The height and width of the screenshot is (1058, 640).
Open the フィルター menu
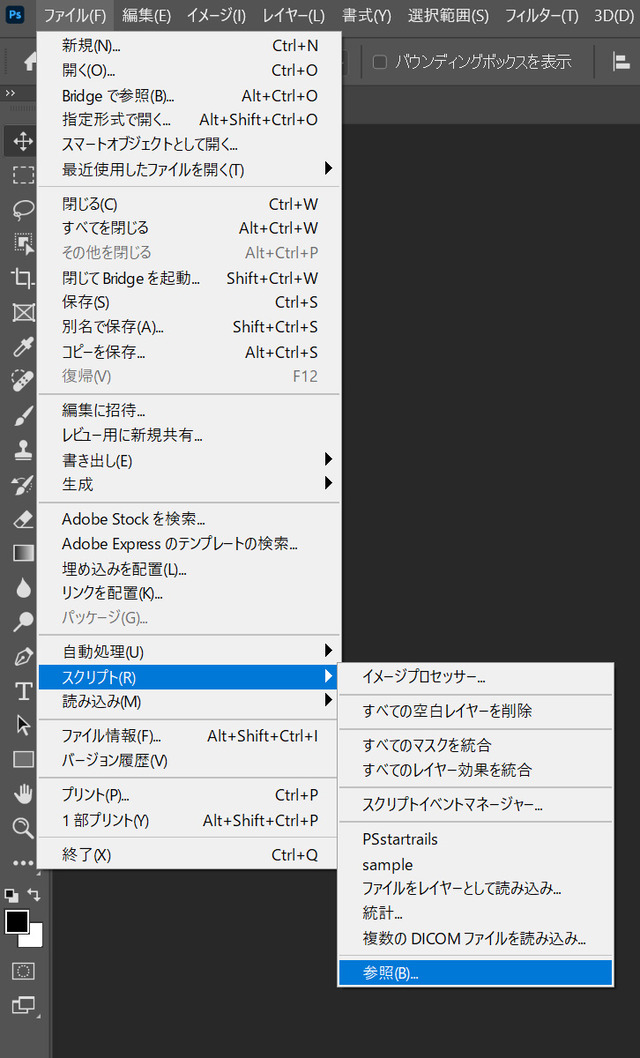542,15
